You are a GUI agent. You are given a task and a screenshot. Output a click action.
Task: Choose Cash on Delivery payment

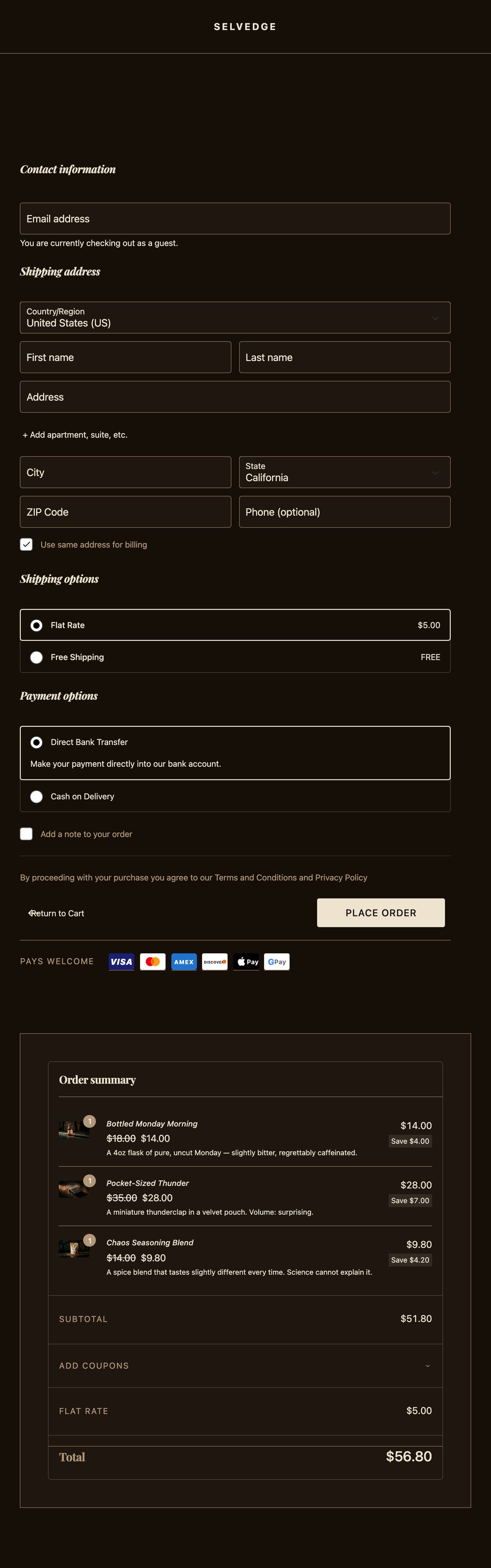click(36, 797)
